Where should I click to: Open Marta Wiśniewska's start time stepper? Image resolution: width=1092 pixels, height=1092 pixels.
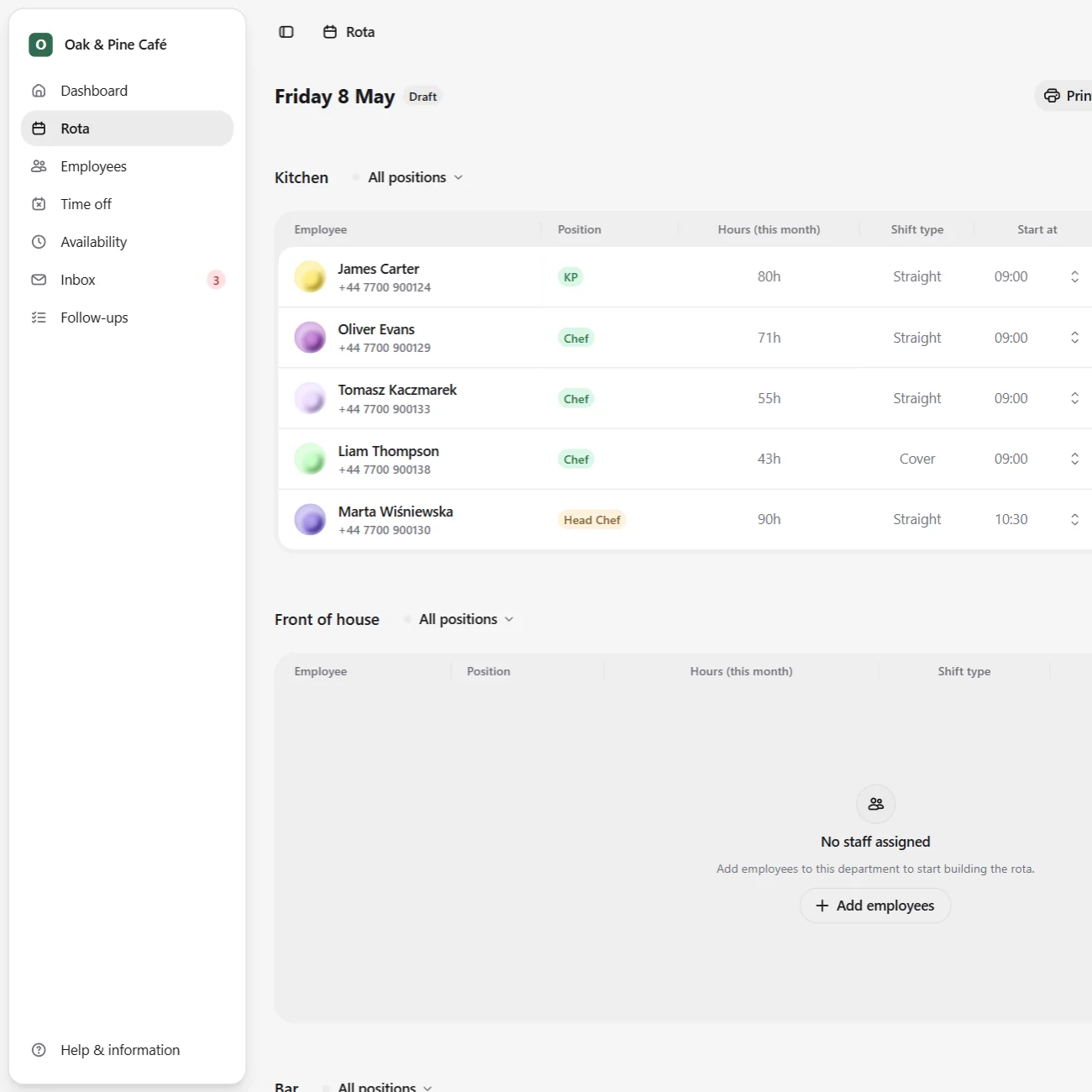click(1074, 519)
